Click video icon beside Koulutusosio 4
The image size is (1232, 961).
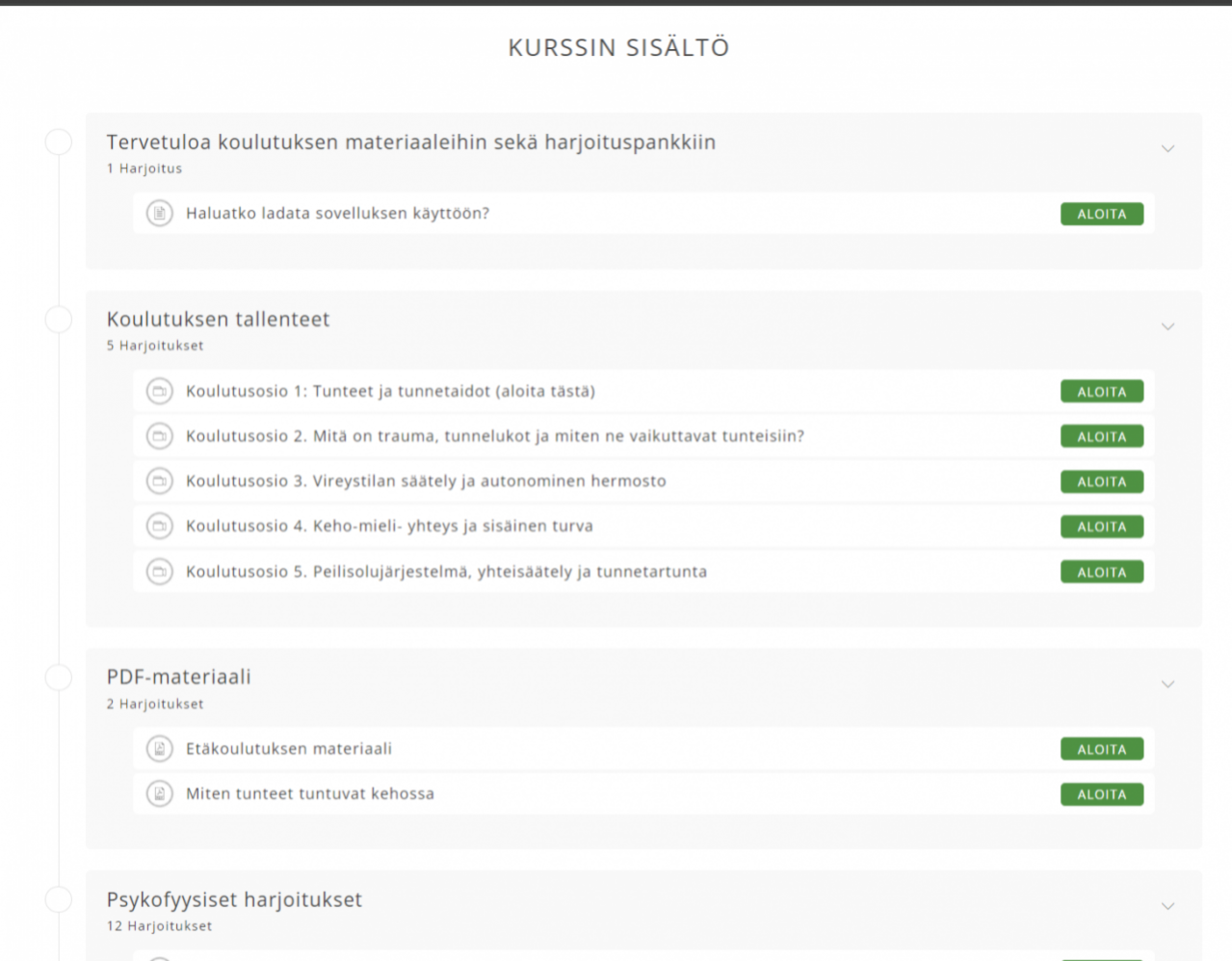(160, 526)
